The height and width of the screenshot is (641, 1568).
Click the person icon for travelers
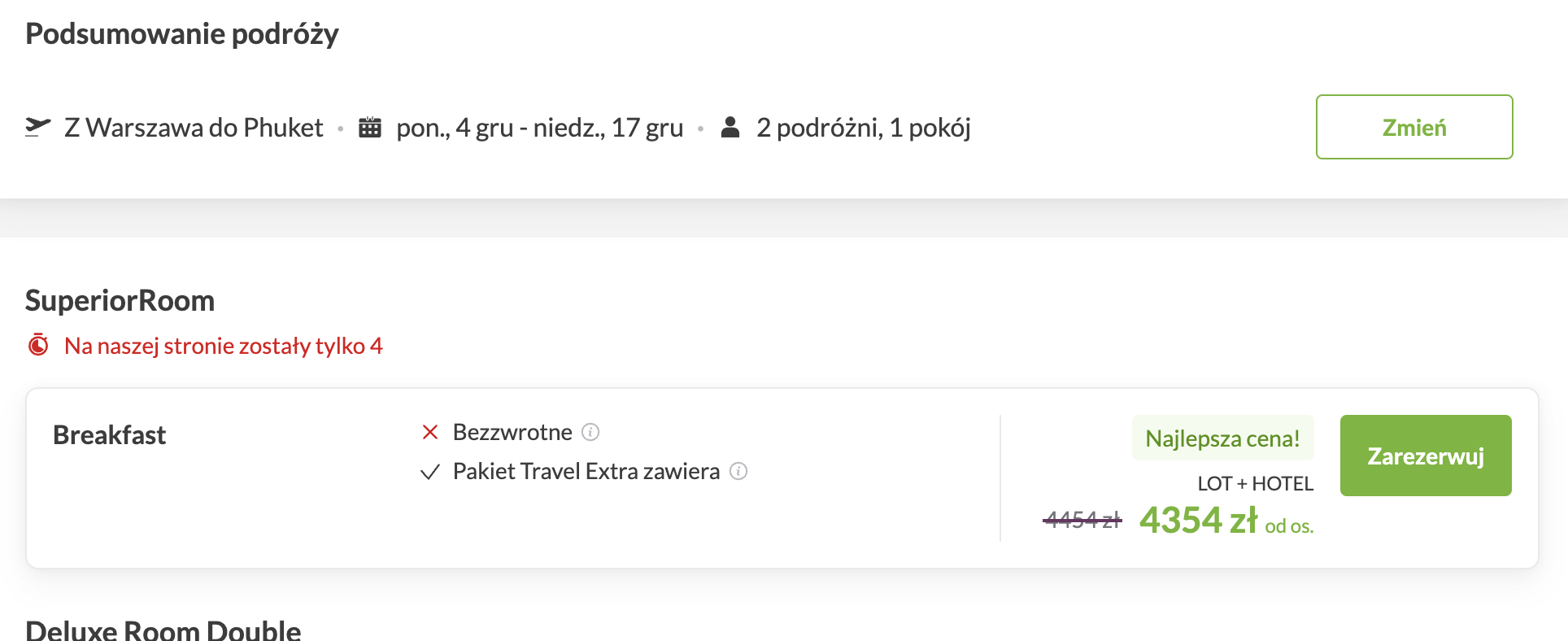730,127
